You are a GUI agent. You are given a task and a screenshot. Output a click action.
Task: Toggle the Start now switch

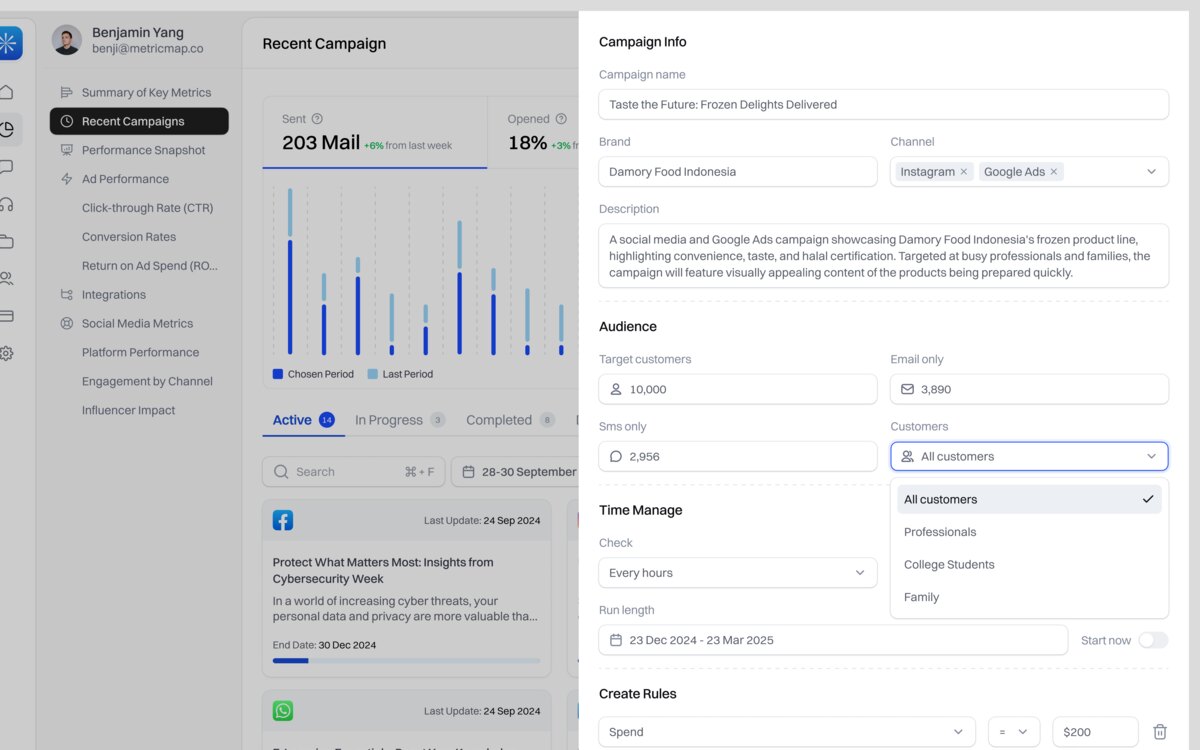[x=1153, y=640]
